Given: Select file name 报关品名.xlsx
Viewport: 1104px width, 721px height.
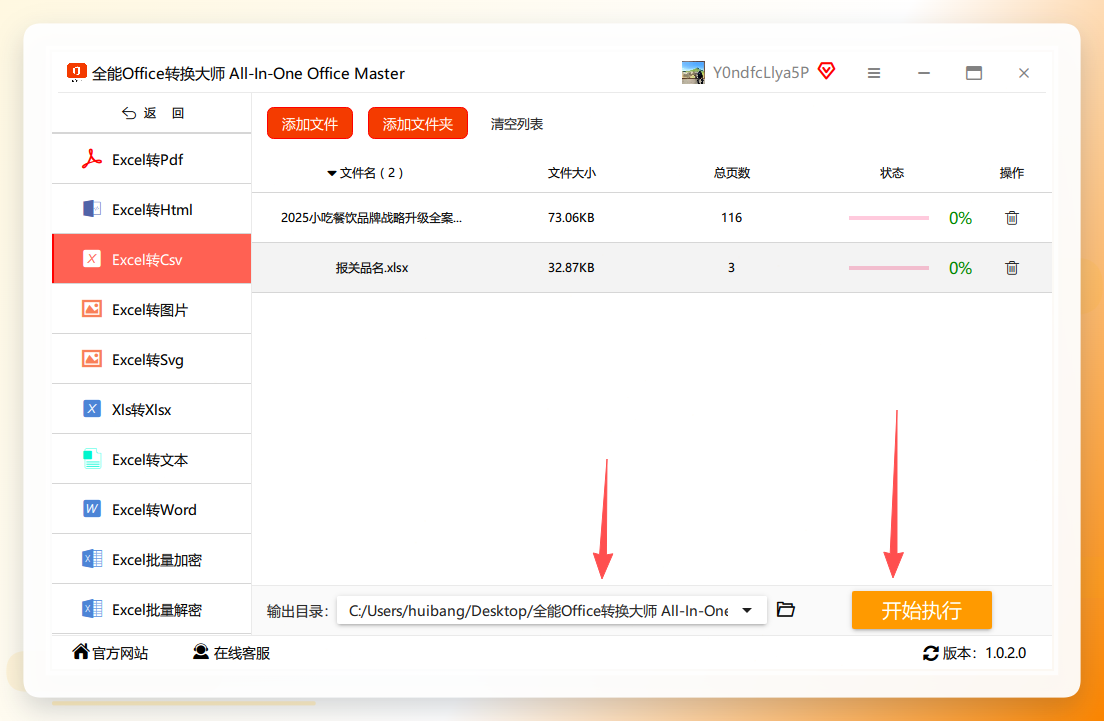Looking at the screenshot, I should [372, 268].
